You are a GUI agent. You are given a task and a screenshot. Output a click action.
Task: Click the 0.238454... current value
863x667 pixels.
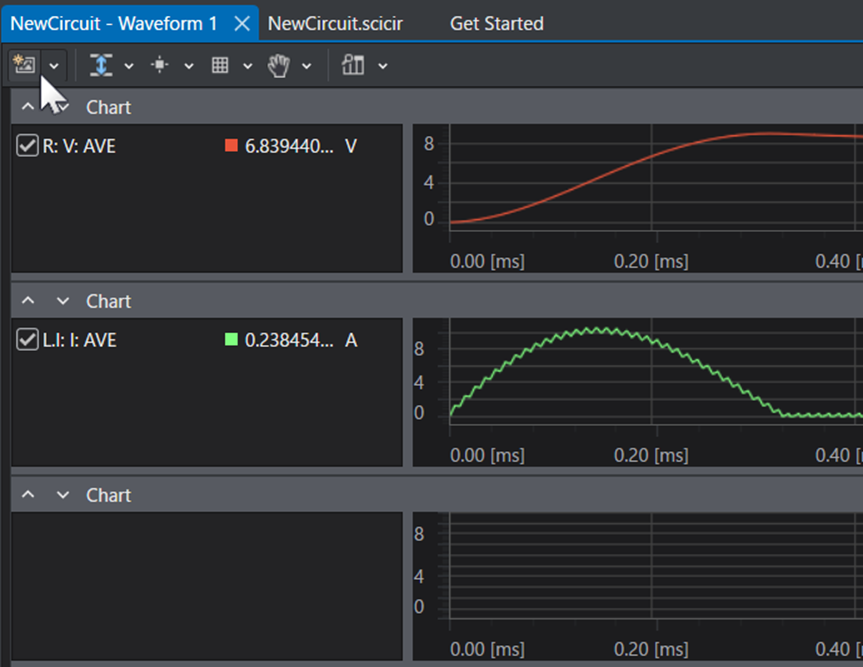coord(289,340)
